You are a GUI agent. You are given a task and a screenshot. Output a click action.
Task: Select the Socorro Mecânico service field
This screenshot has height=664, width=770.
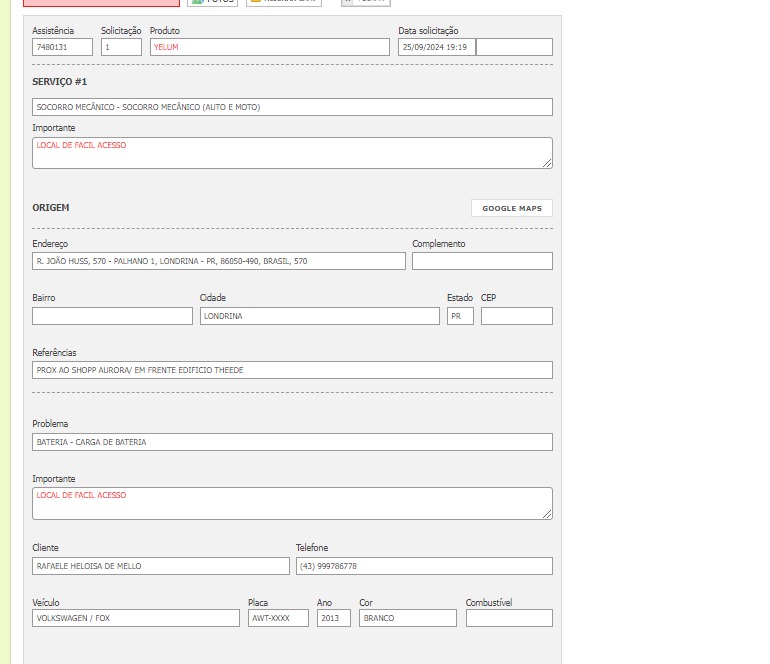[x=292, y=107]
